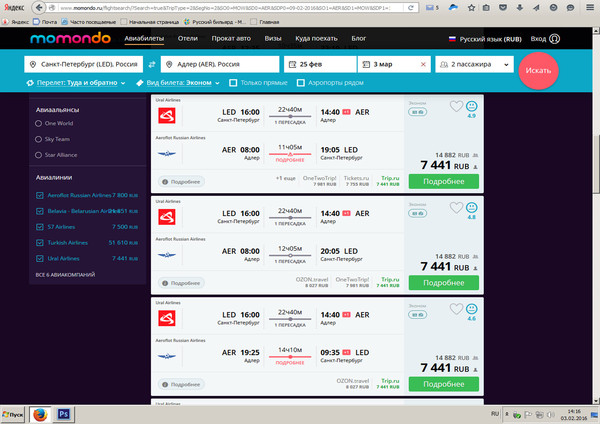This screenshot has width=600, height=424.
Task: Click Tickets.ru 7 755 RUB offer
Action: click(356, 181)
